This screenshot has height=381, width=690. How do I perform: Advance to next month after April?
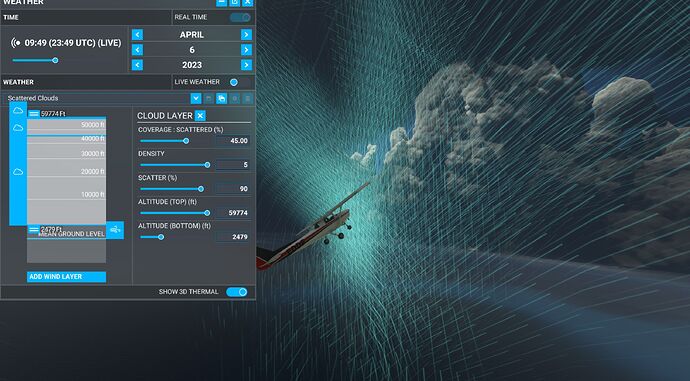[x=246, y=35]
